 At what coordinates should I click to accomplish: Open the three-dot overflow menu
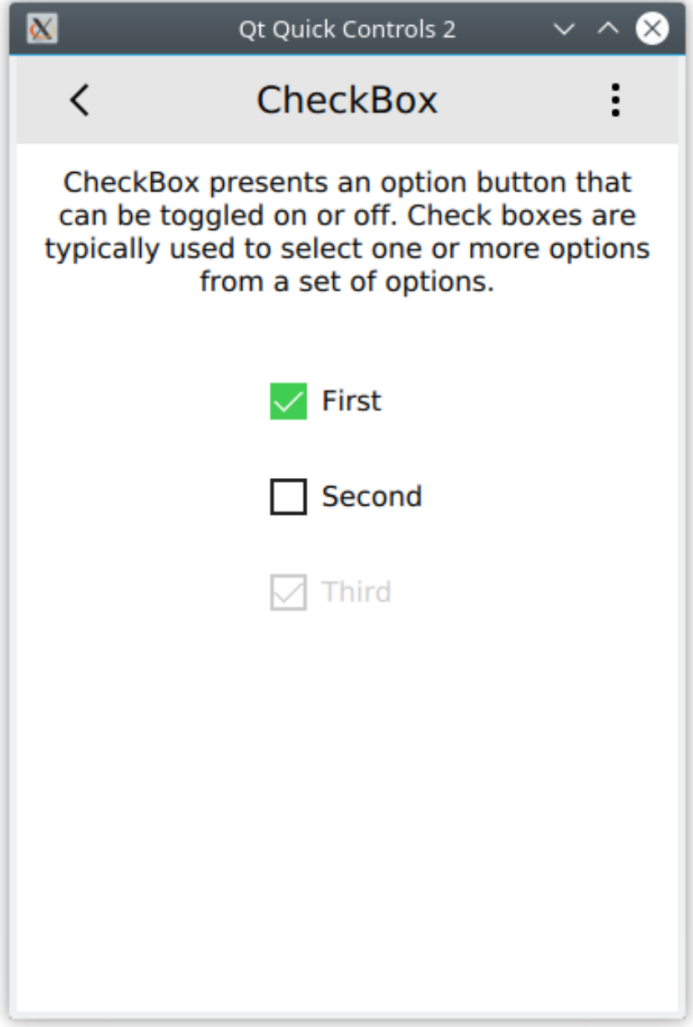pyautogui.click(x=615, y=100)
